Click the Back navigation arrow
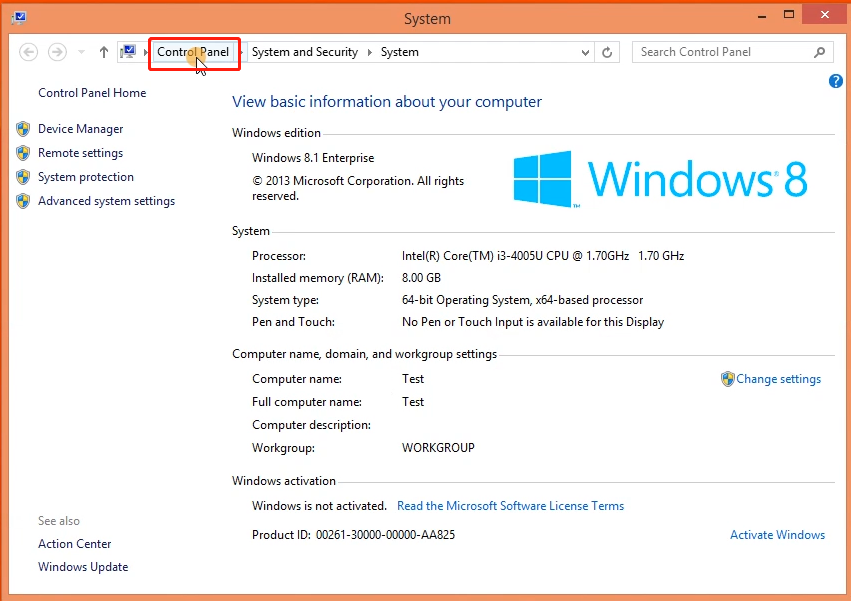 coord(28,52)
